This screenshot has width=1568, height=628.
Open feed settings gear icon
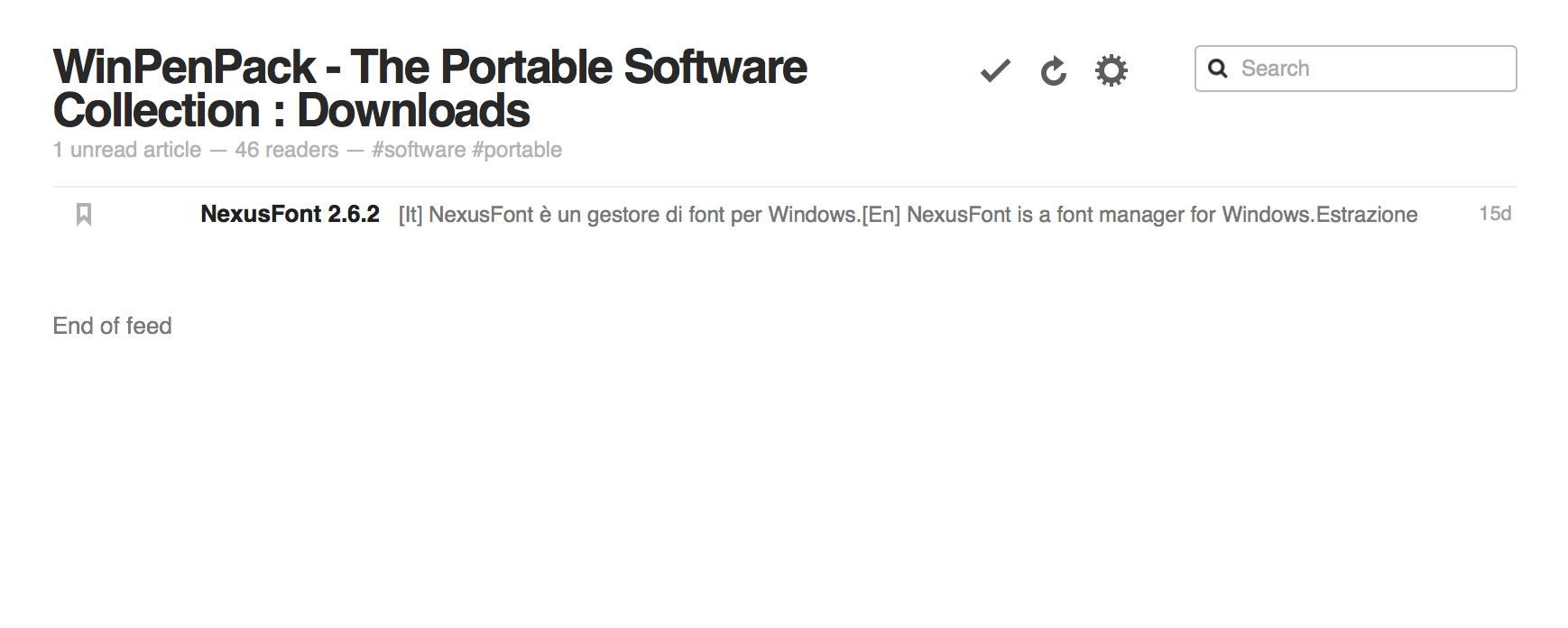pos(1111,70)
